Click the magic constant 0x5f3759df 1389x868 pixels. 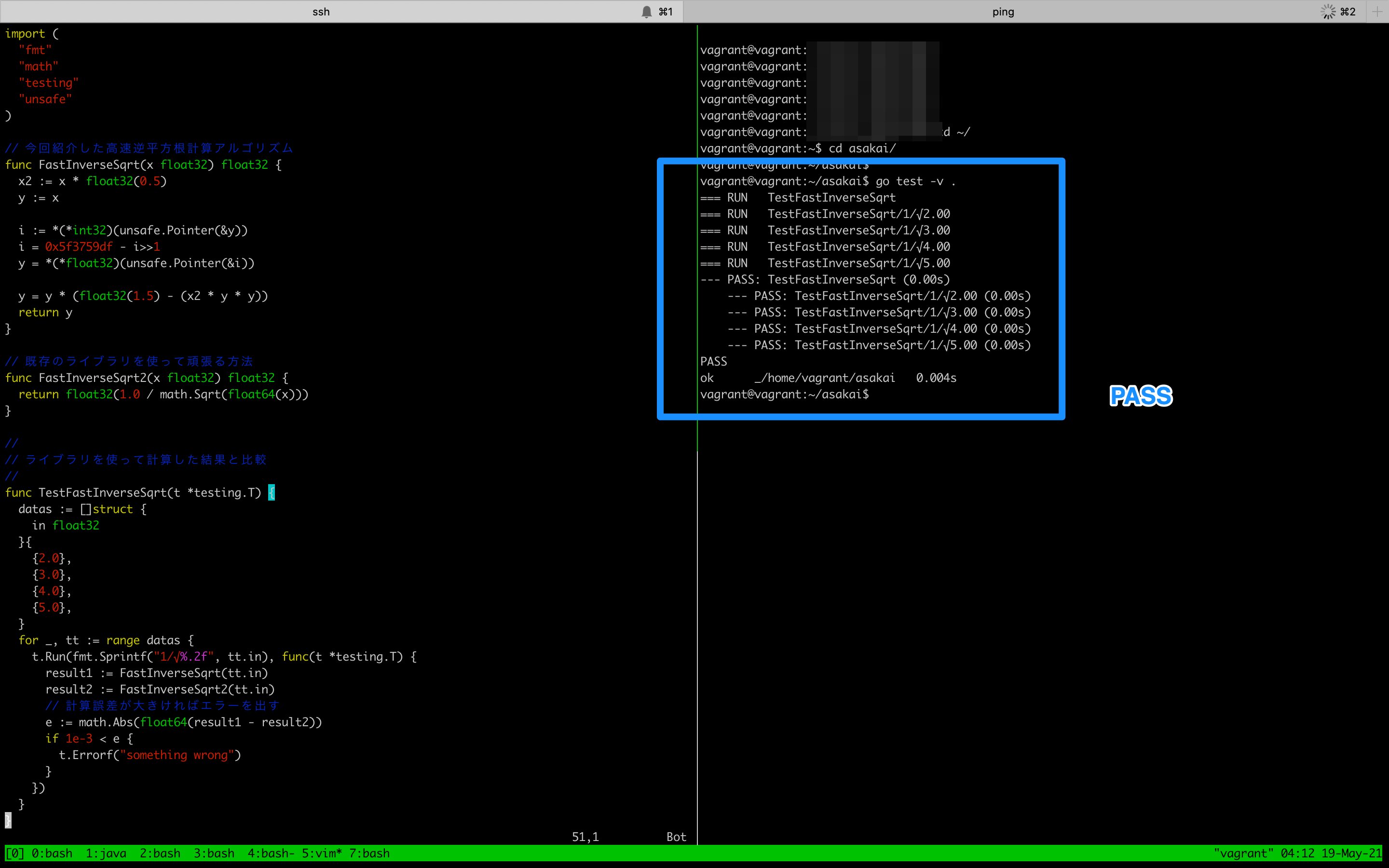point(79,247)
